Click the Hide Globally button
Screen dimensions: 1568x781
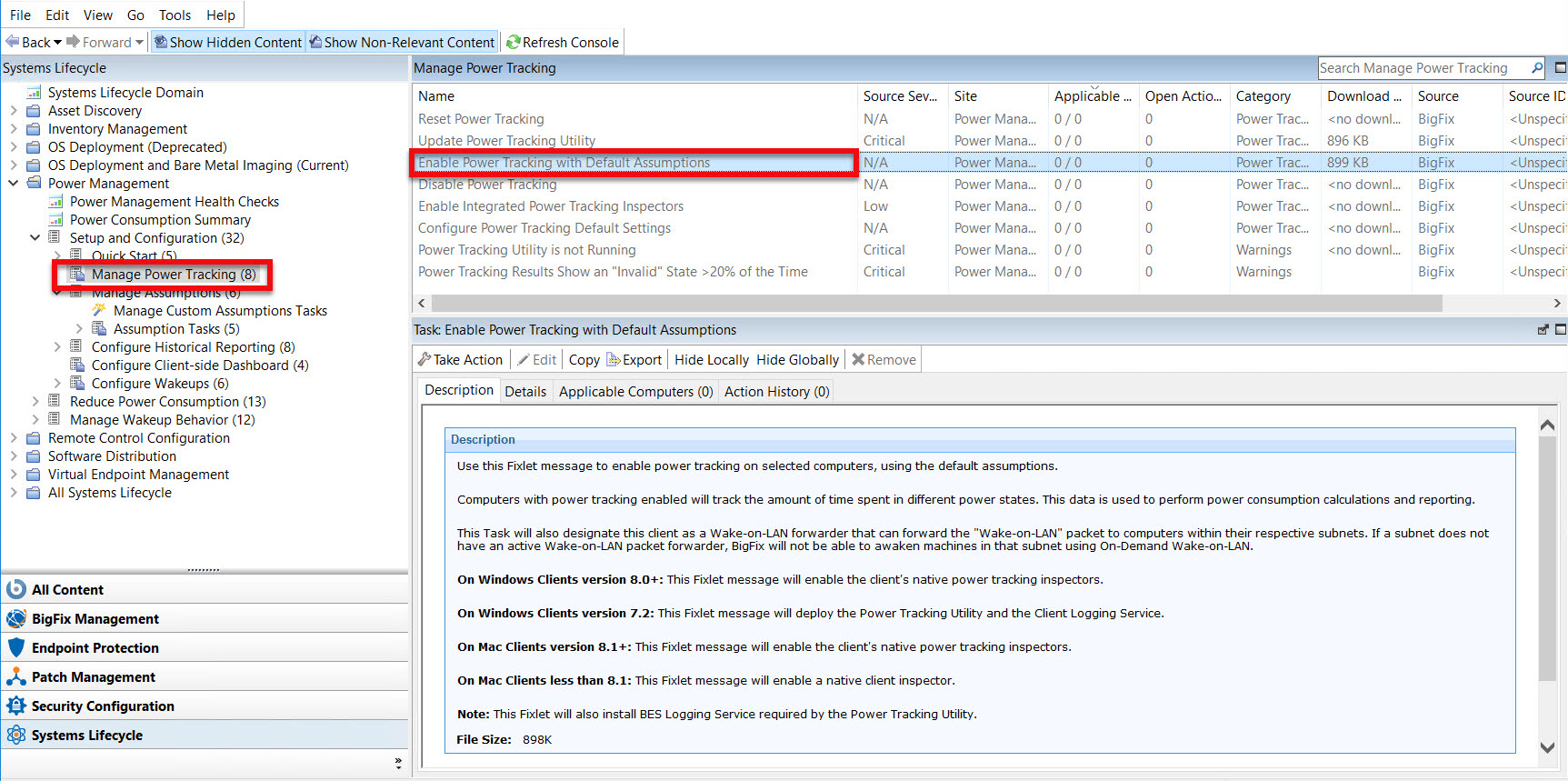(797, 360)
